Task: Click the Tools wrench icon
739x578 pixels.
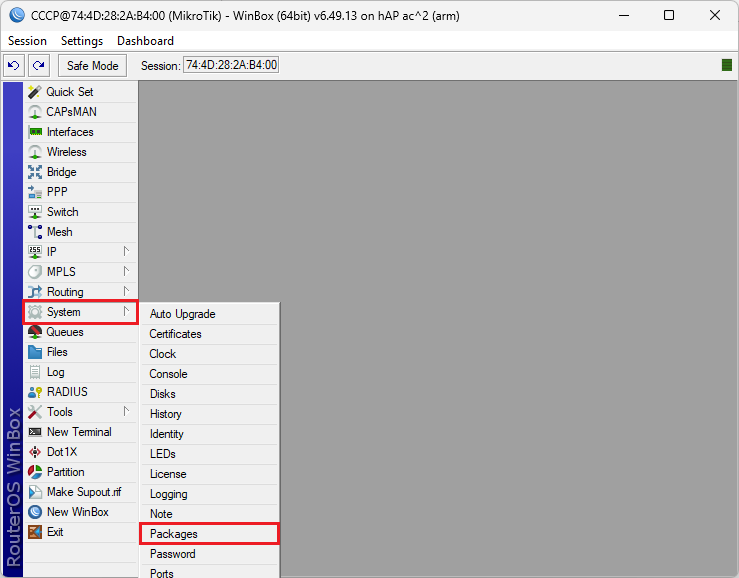Action: coord(35,412)
